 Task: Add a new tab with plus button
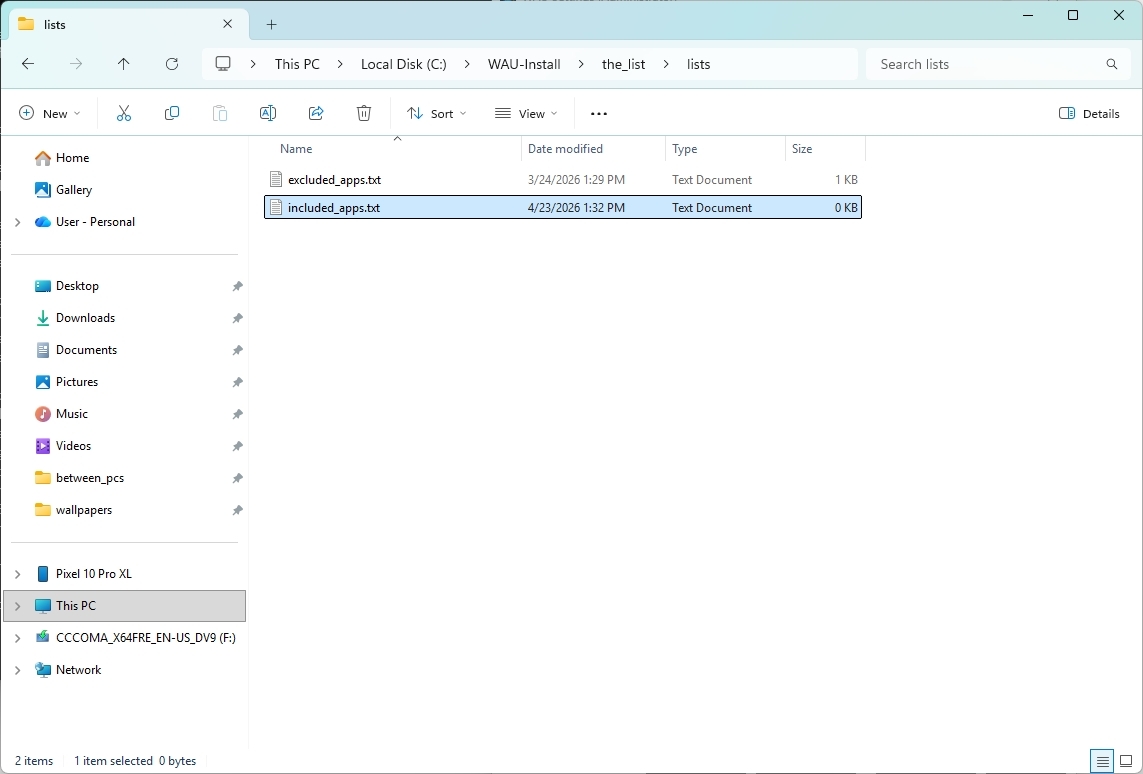click(271, 25)
